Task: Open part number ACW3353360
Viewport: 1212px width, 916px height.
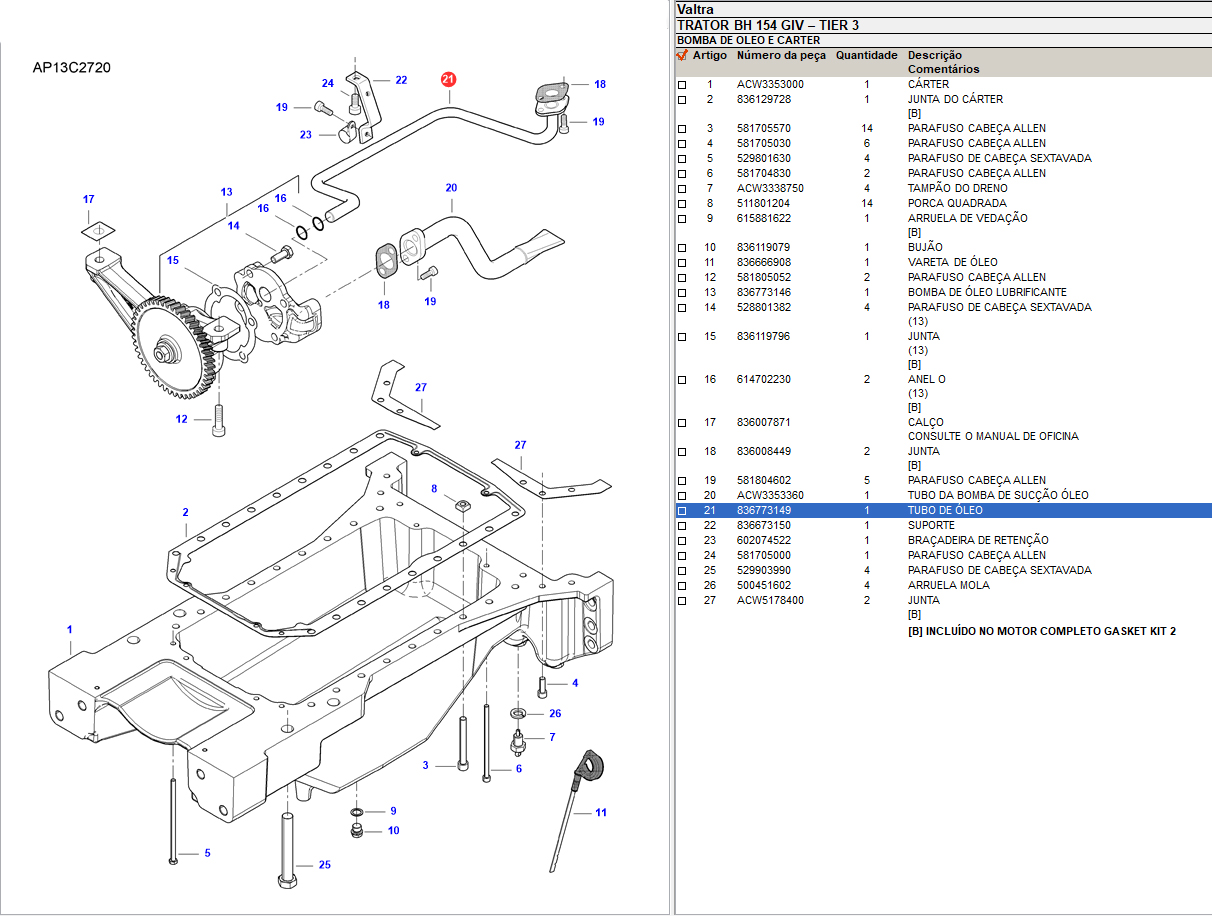Action: point(770,496)
